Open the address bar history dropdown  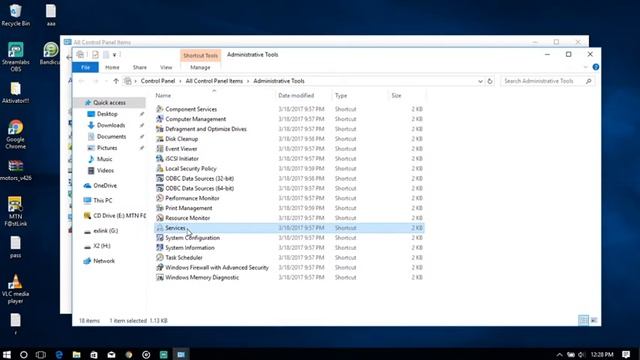pos(480,81)
